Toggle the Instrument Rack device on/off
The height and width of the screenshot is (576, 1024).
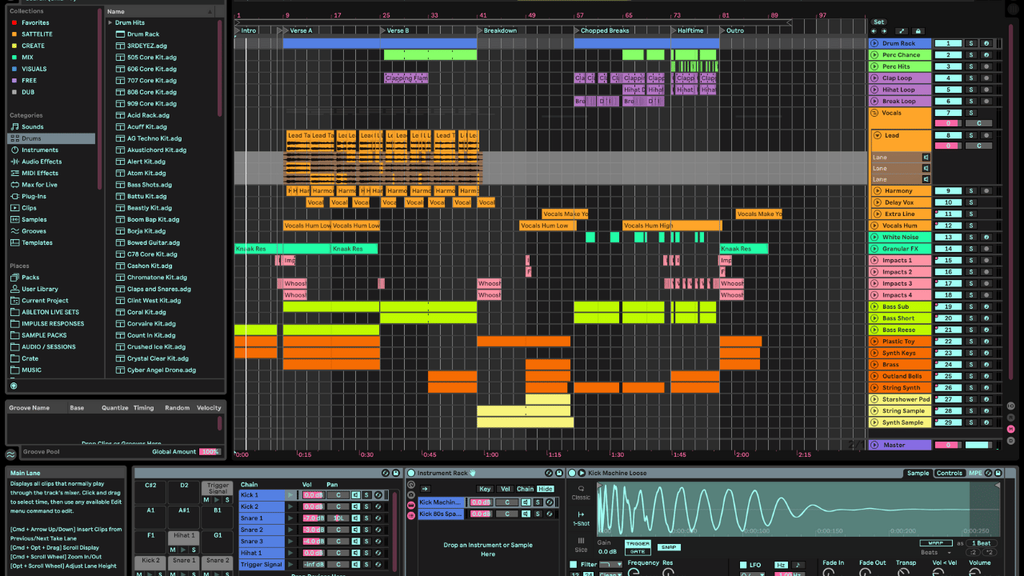[x=411, y=473]
